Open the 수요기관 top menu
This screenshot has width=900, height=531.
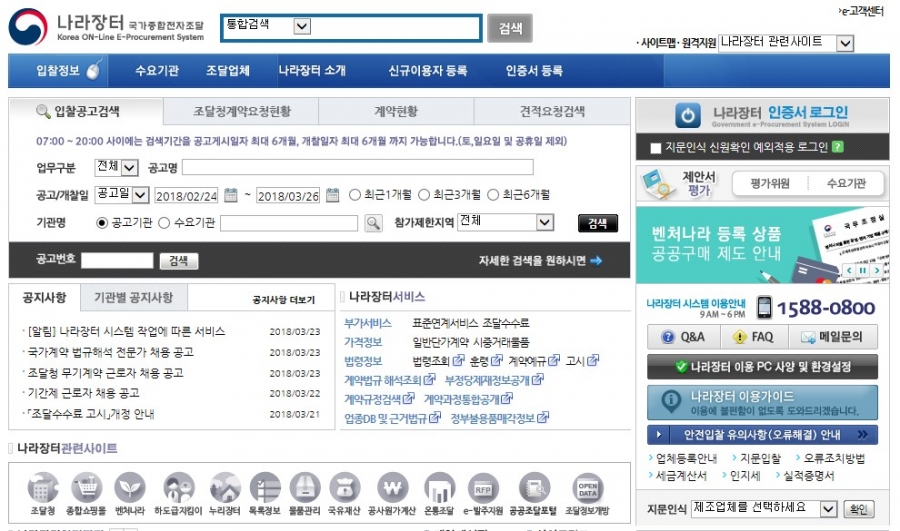[157, 71]
